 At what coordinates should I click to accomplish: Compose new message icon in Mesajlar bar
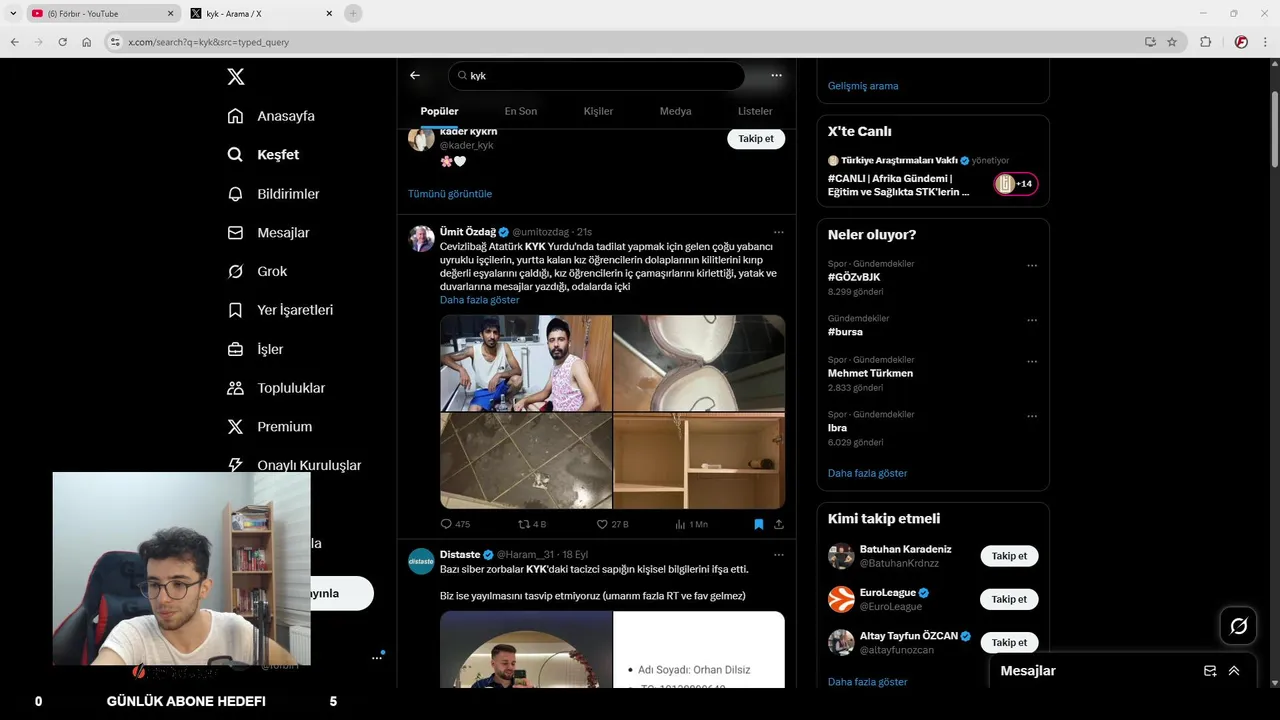click(x=1210, y=671)
